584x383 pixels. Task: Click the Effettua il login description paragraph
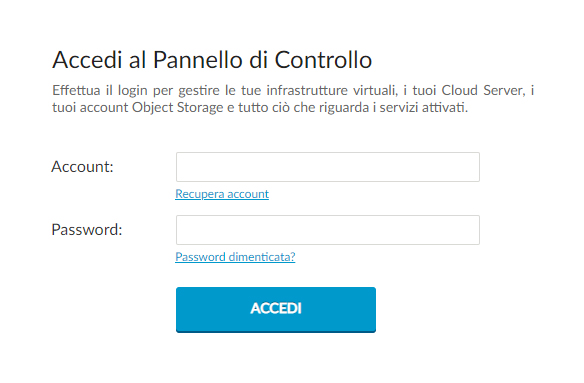point(293,99)
